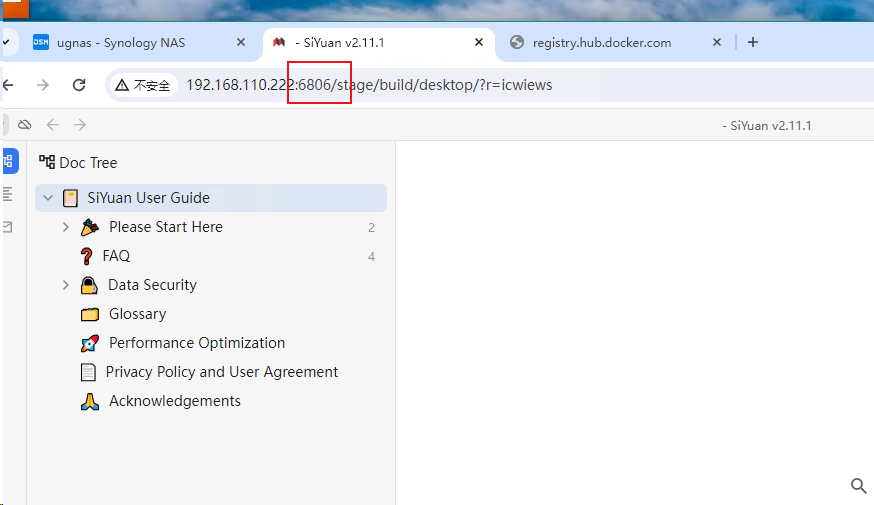Focus the address bar URL

(369, 85)
